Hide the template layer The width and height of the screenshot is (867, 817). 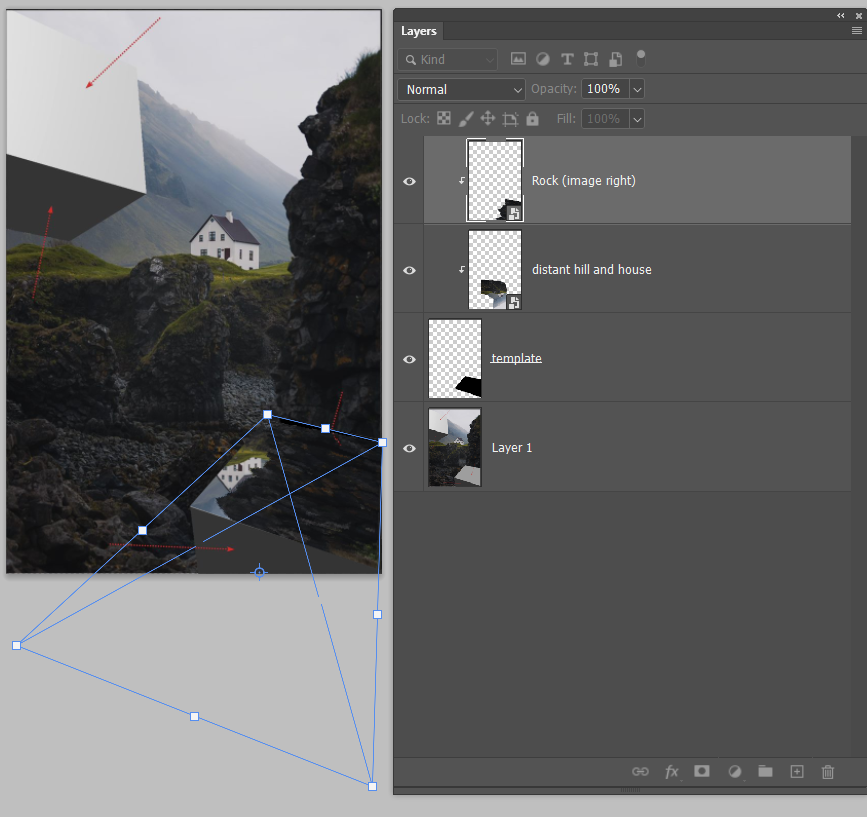(409, 358)
